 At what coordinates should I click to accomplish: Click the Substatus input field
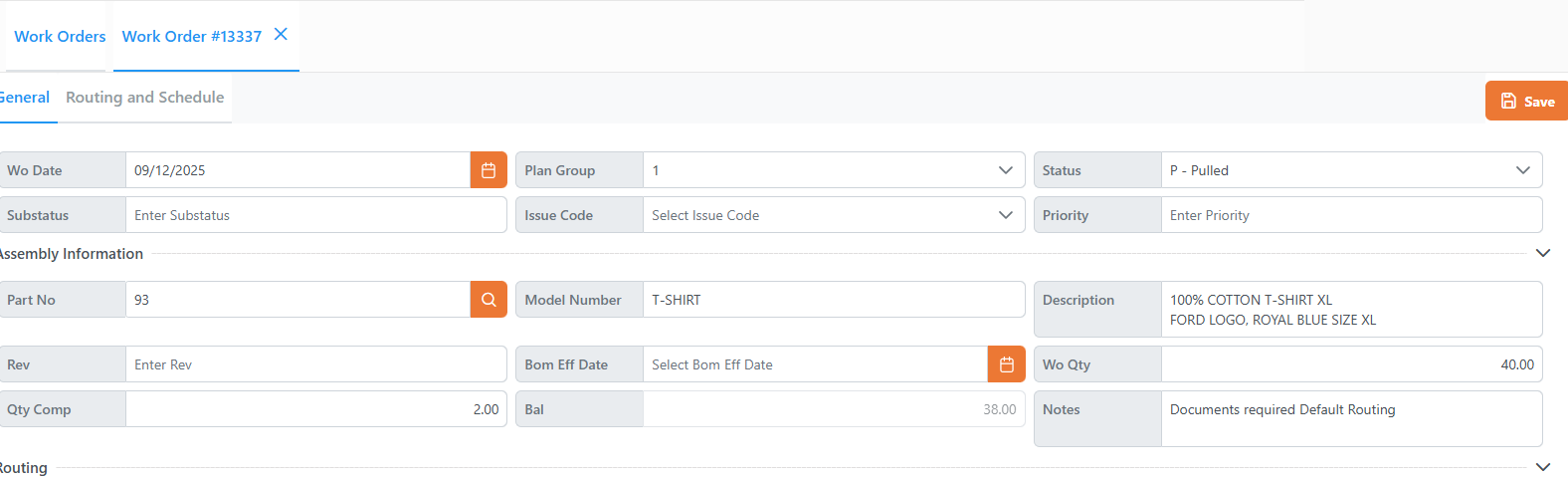click(315, 215)
